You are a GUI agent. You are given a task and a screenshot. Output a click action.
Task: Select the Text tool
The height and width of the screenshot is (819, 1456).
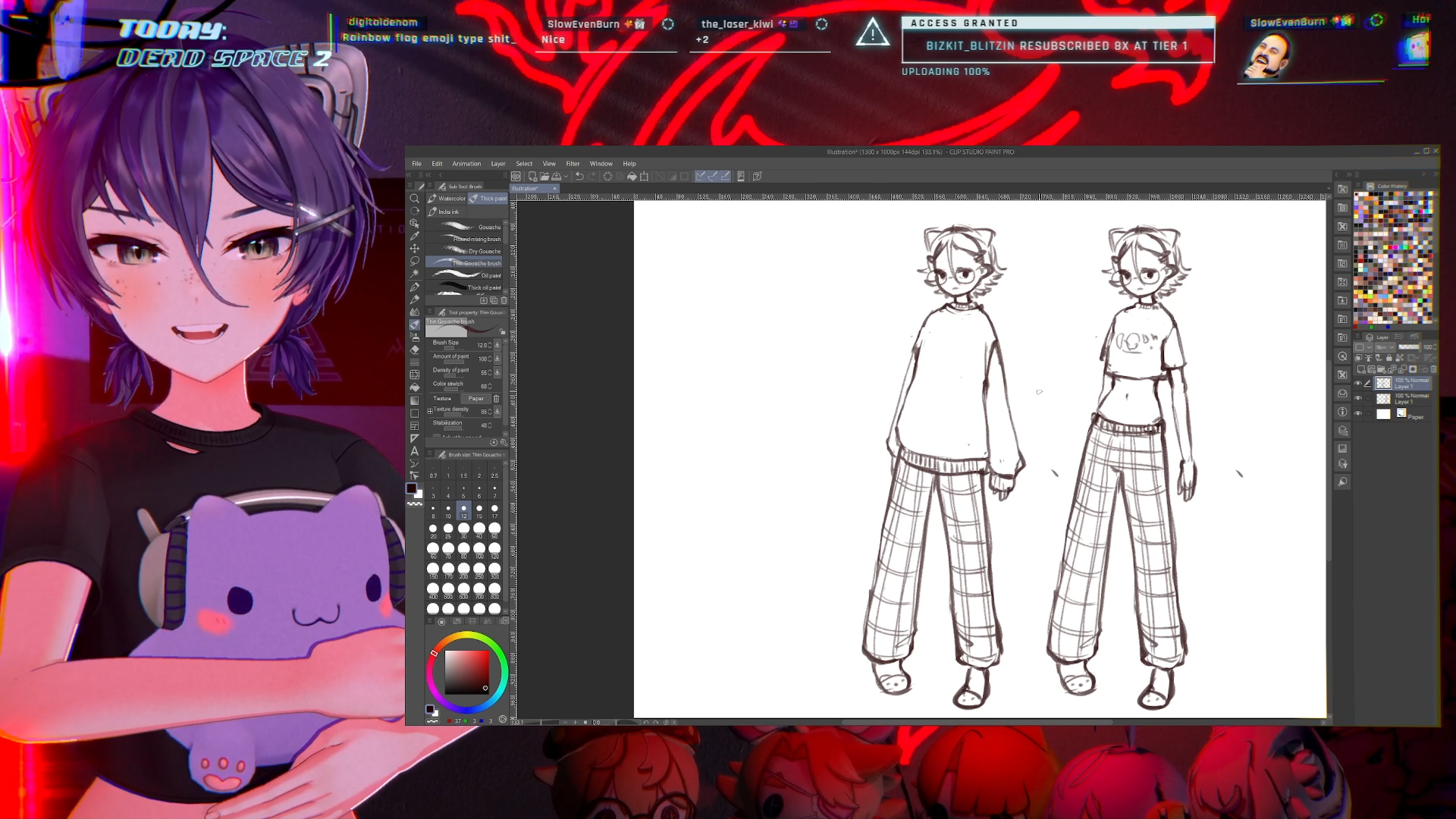pyautogui.click(x=415, y=451)
